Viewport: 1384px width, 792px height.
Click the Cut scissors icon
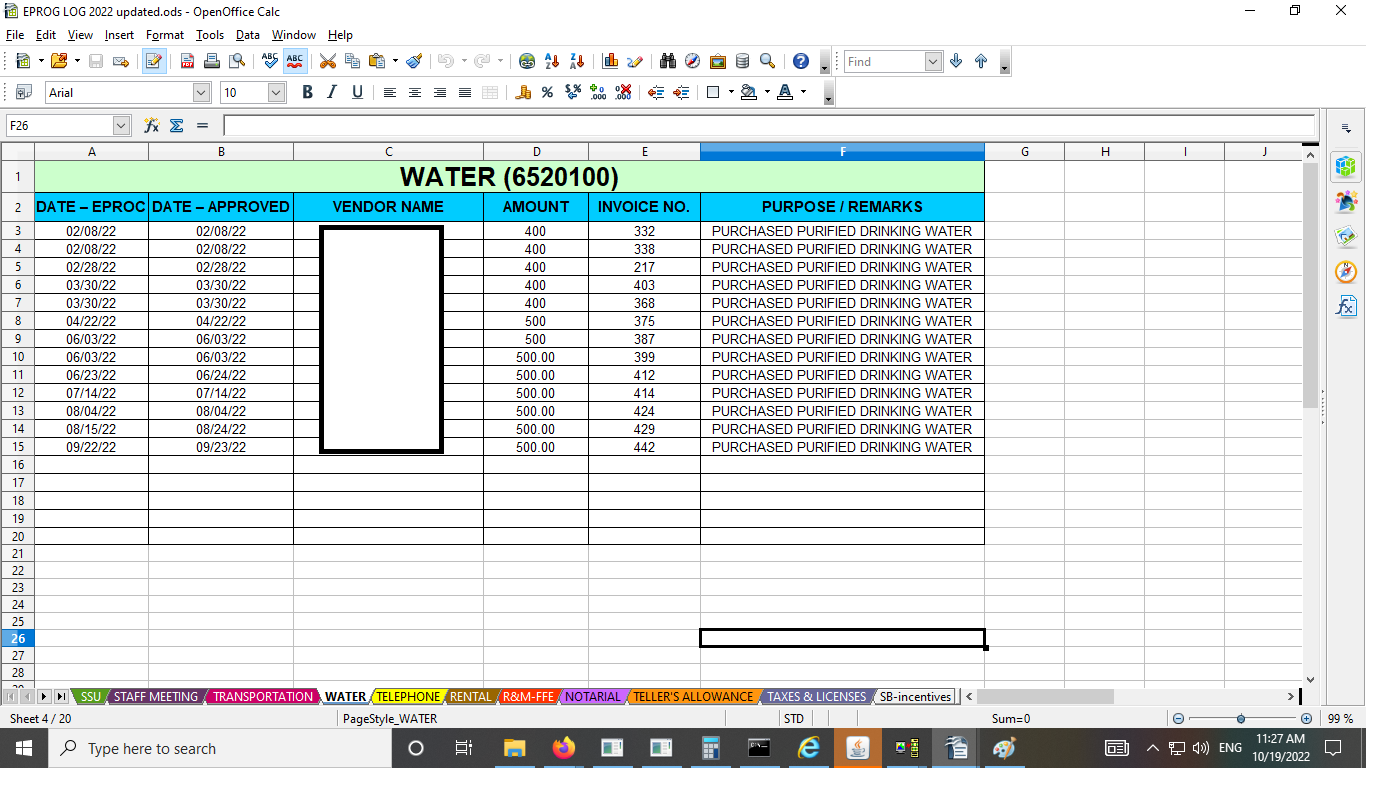[327, 61]
